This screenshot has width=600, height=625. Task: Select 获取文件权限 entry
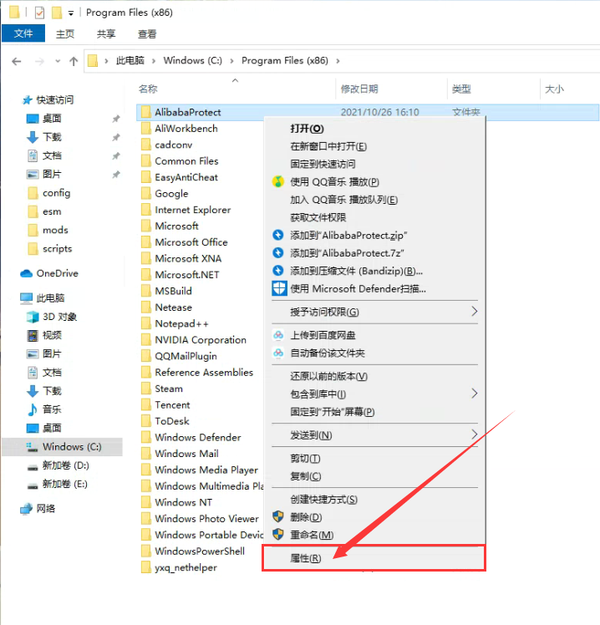318,218
